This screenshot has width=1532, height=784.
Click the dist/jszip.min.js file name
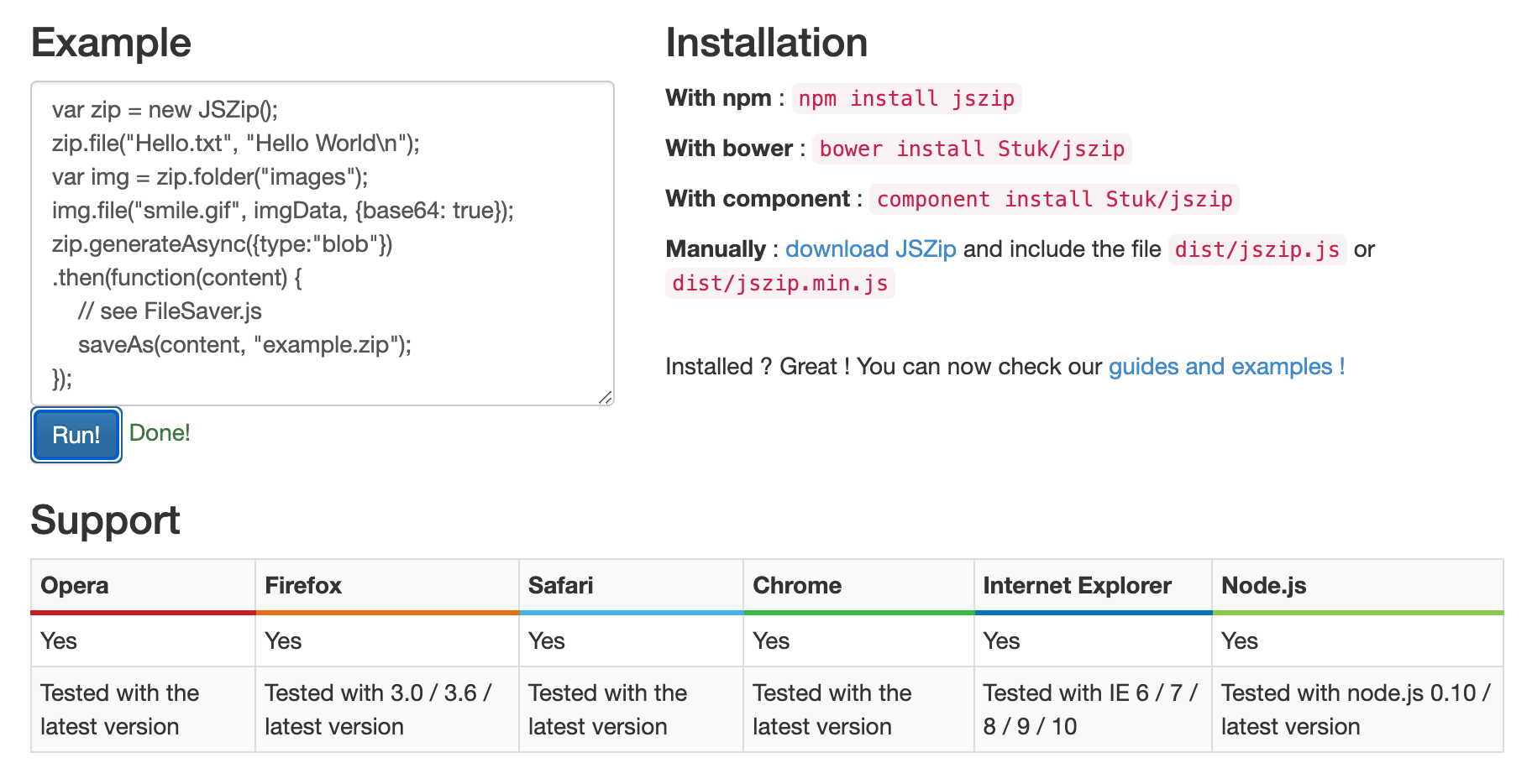[779, 284]
